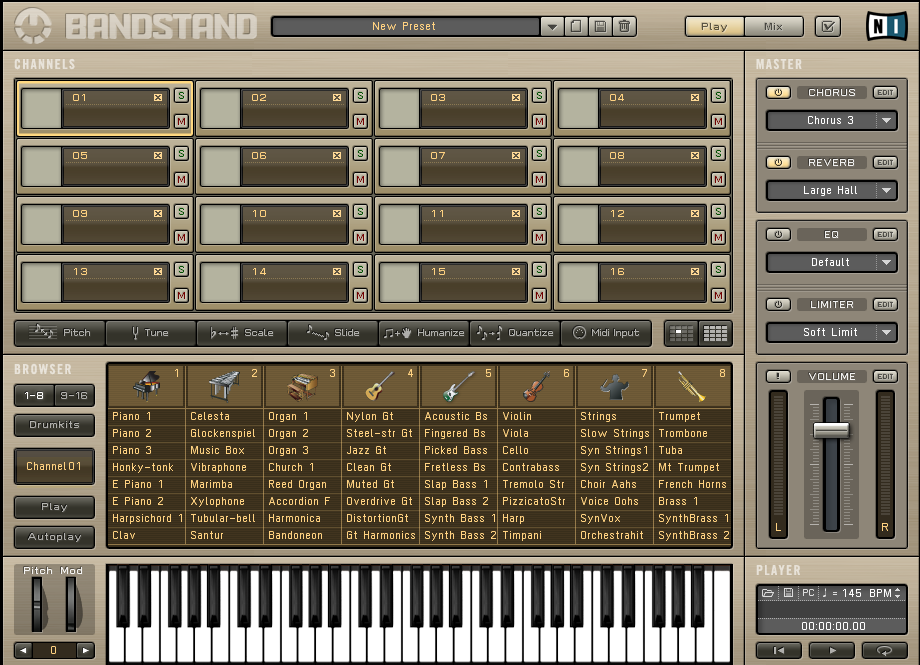
Task: Switch to the Mix view tab
Action: click(773, 27)
